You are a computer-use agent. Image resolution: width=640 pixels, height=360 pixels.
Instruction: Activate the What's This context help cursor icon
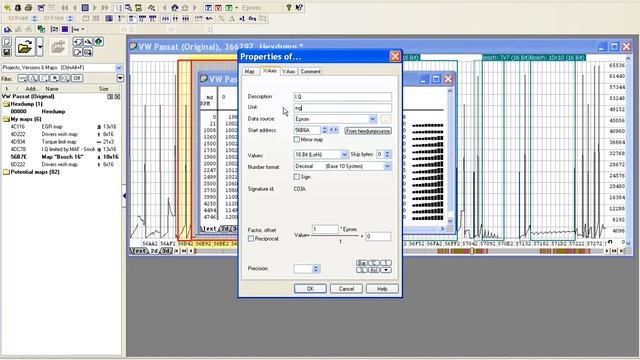click(299, 8)
